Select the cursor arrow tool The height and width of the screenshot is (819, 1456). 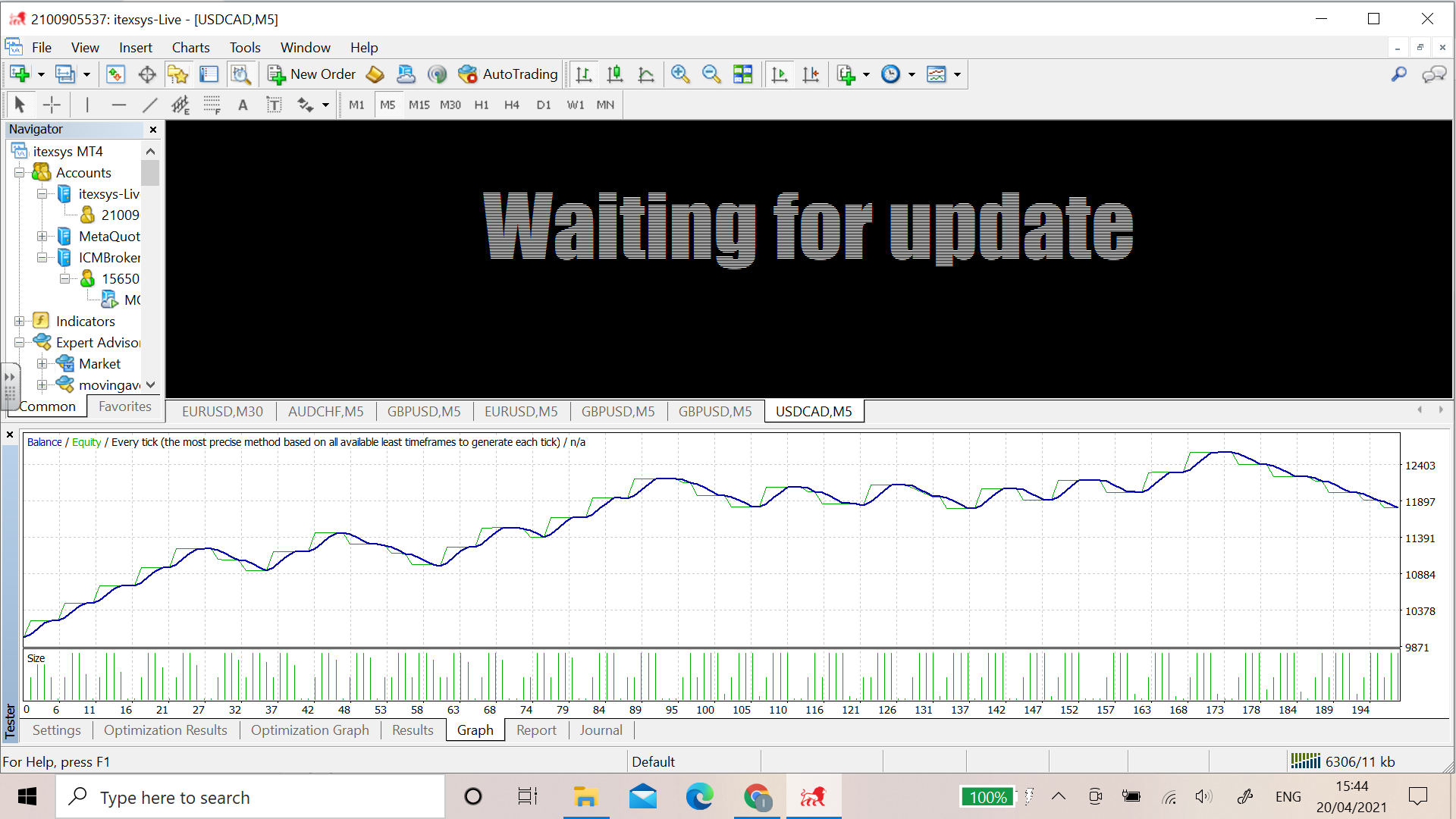(x=20, y=105)
